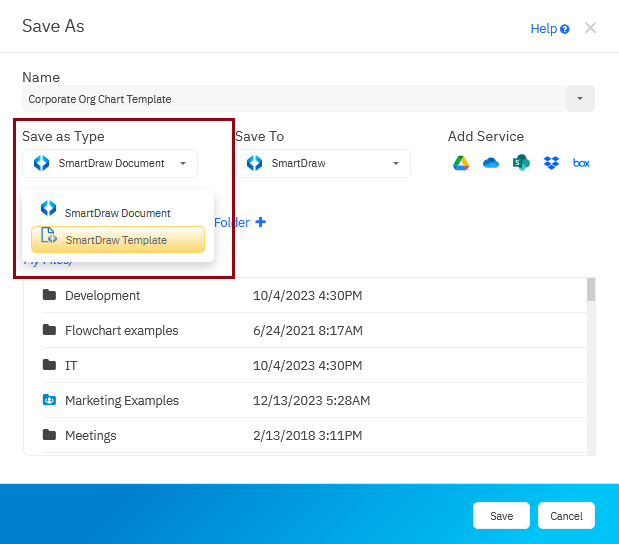
Task: Click the file list scrollbar thumb
Action: 591,290
